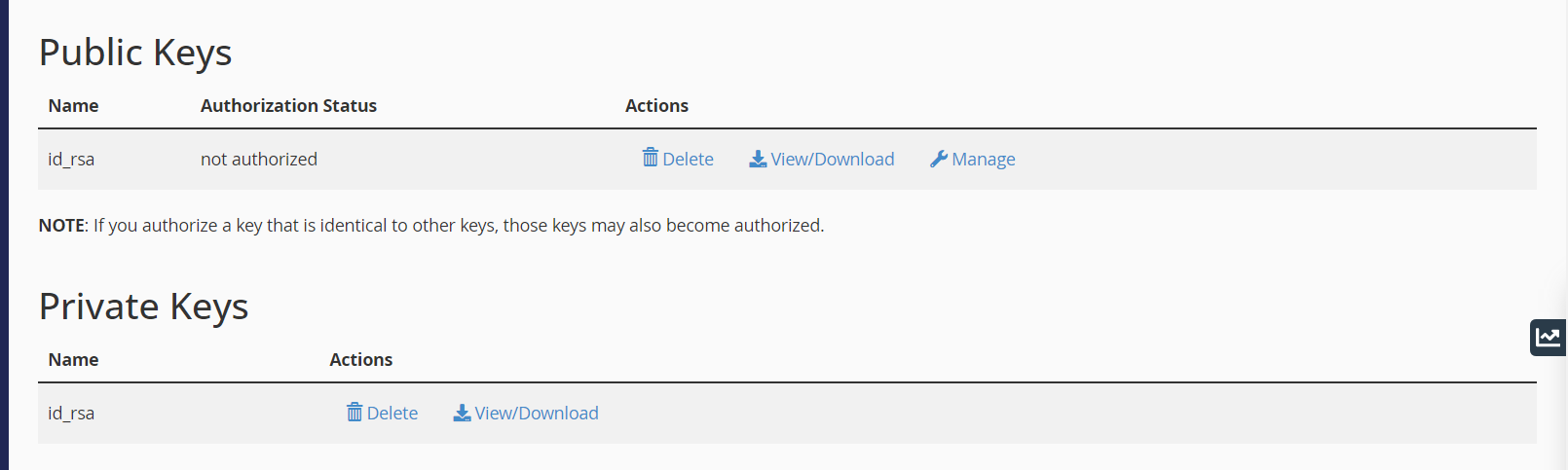Click the Authorization Status column header
This screenshot has width=1568, height=470.
click(x=288, y=105)
